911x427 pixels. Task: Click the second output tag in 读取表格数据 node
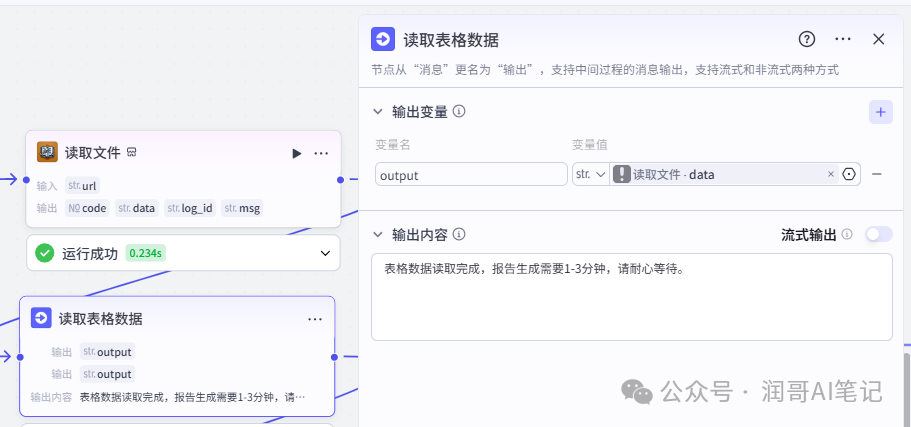[107, 374]
